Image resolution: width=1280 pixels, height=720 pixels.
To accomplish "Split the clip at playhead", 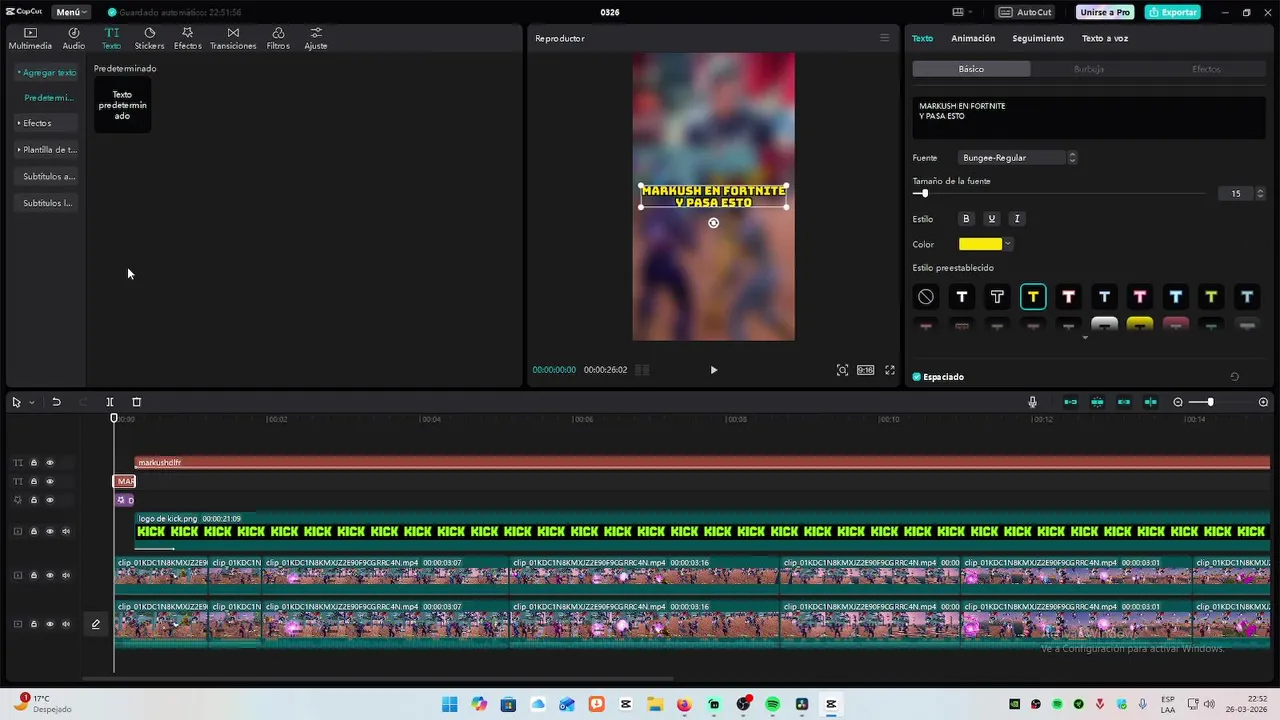I will click(x=110, y=402).
